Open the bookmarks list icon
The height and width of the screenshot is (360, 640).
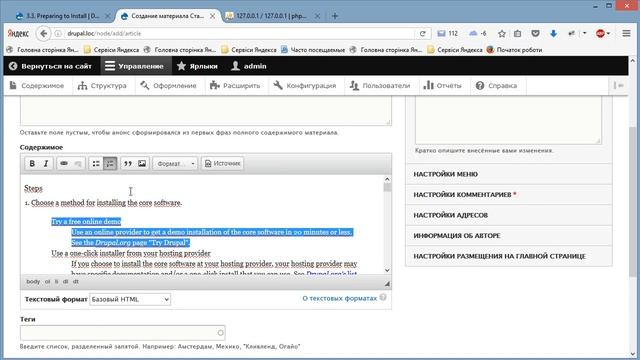[x=518, y=33]
